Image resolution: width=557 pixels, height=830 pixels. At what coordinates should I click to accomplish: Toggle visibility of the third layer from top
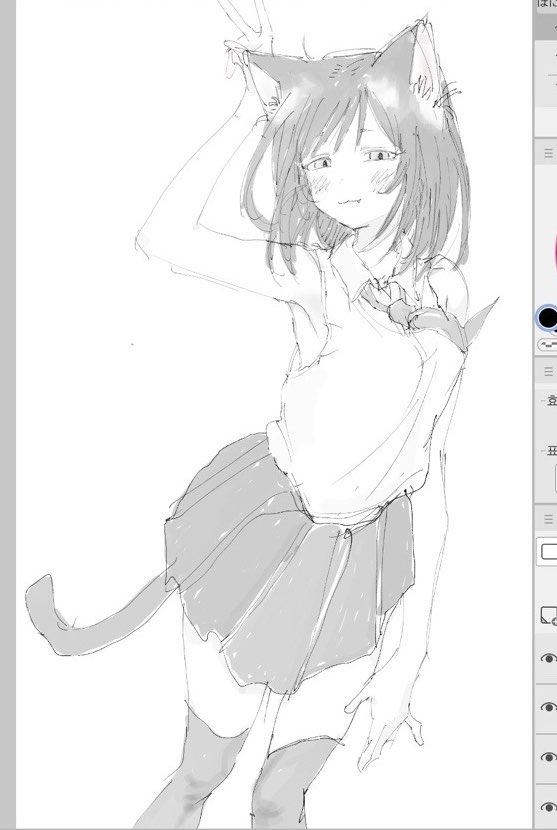pos(549,757)
